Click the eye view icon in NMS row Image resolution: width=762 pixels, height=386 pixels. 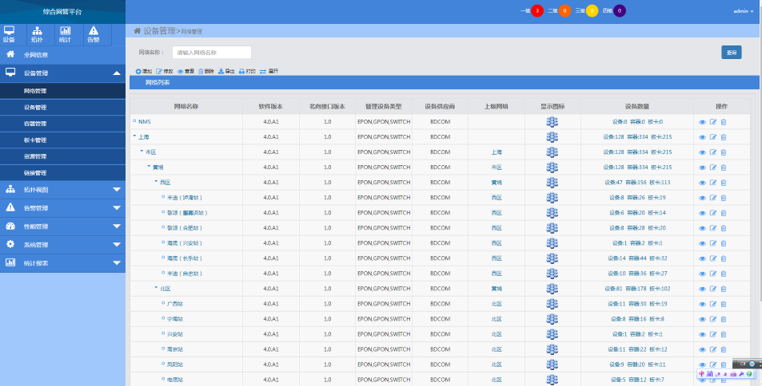coord(702,122)
